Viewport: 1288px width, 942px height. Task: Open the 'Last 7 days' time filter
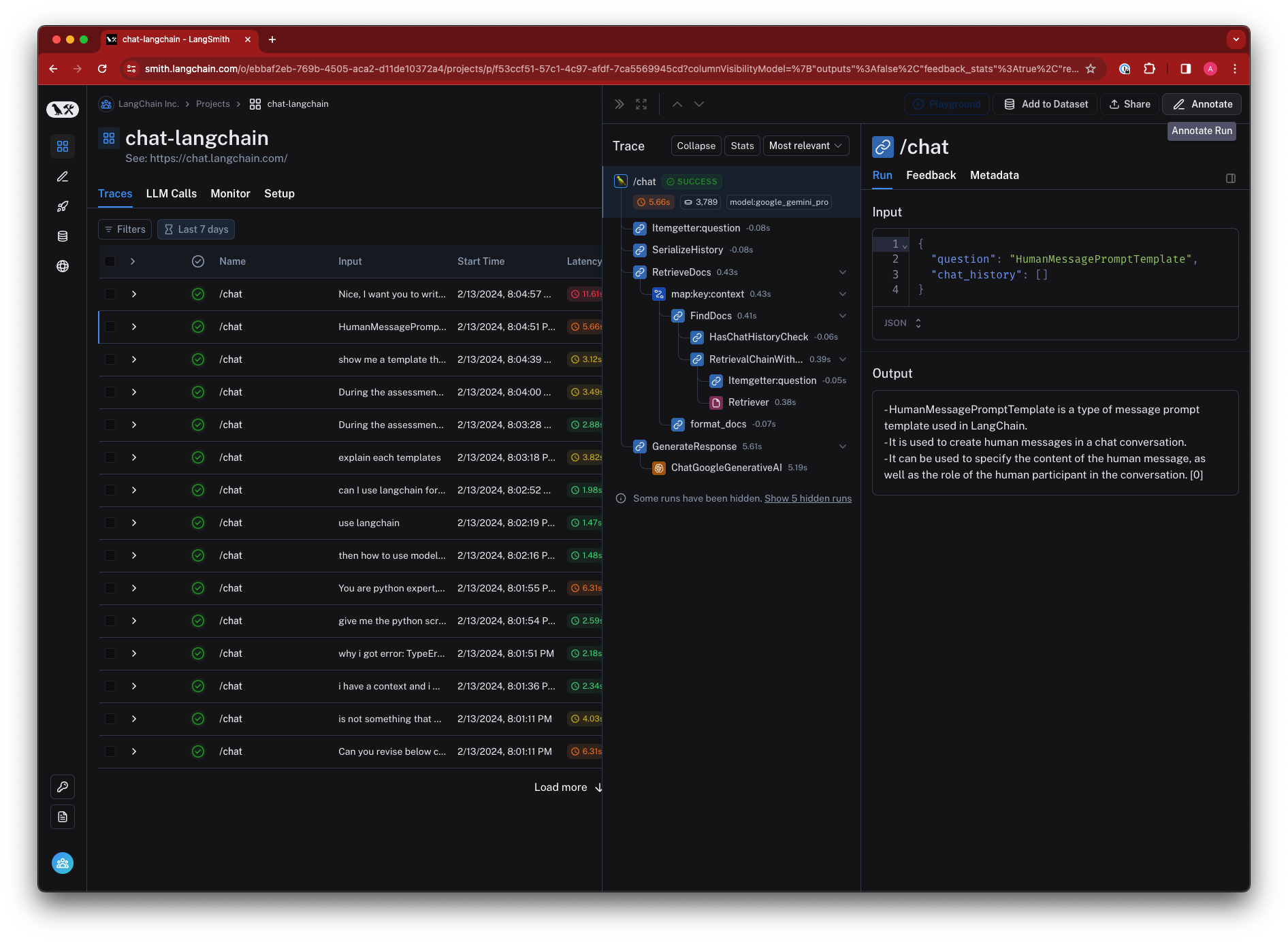click(196, 229)
